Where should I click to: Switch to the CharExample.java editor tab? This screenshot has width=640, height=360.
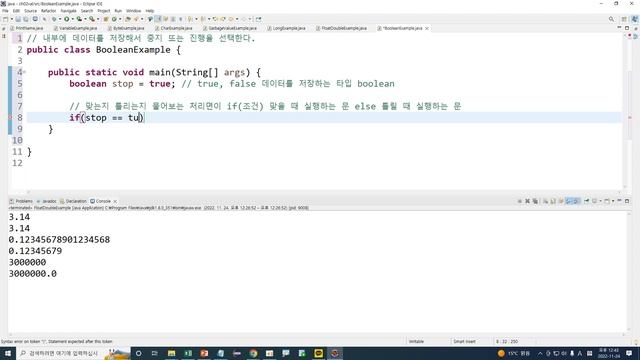173,28
